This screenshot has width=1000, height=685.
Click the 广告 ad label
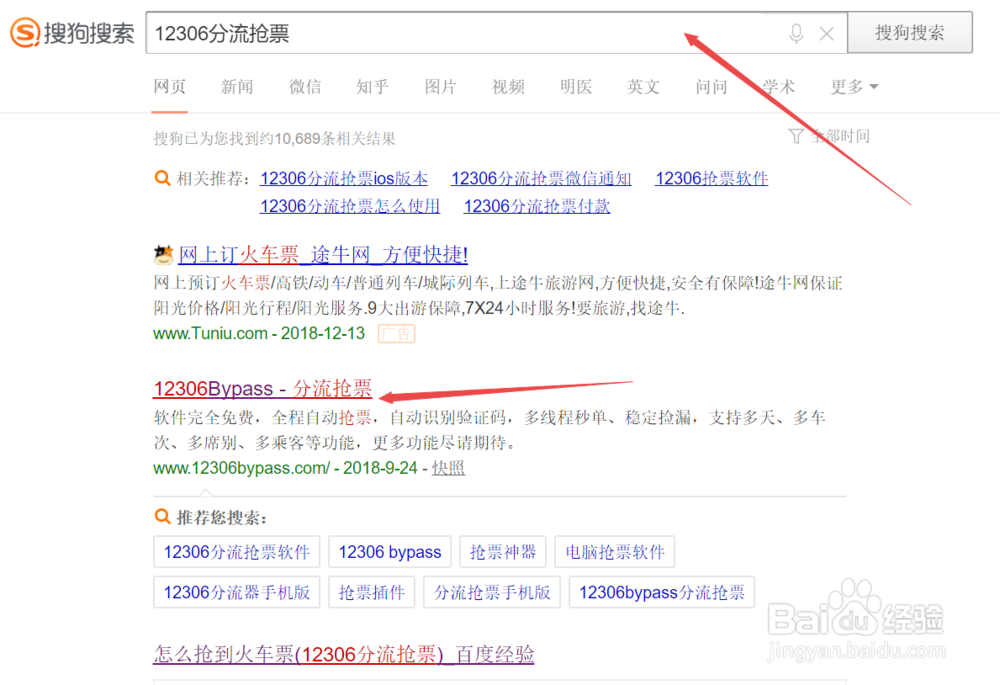[x=397, y=334]
